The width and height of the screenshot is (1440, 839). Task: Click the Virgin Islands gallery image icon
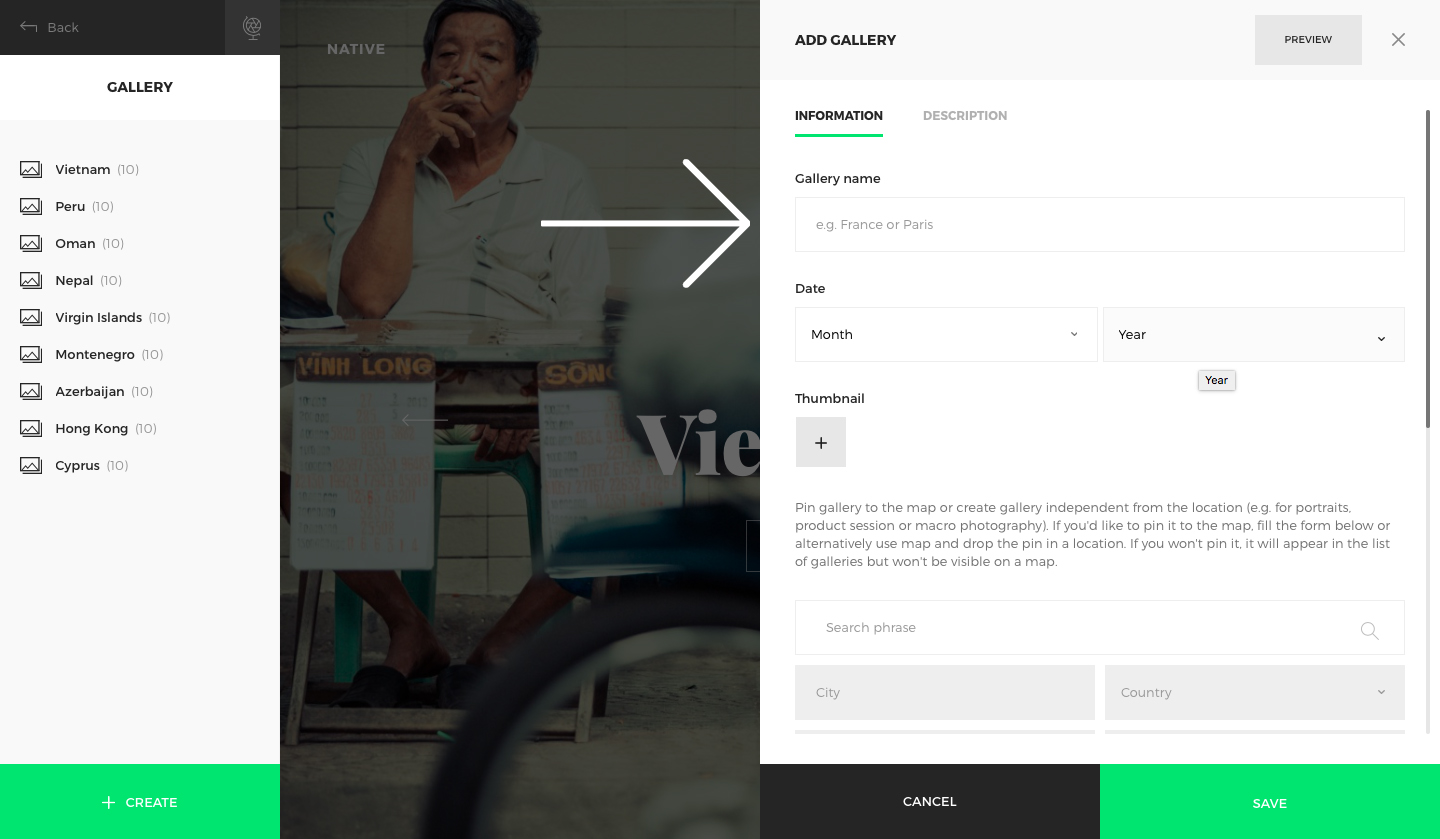31,318
